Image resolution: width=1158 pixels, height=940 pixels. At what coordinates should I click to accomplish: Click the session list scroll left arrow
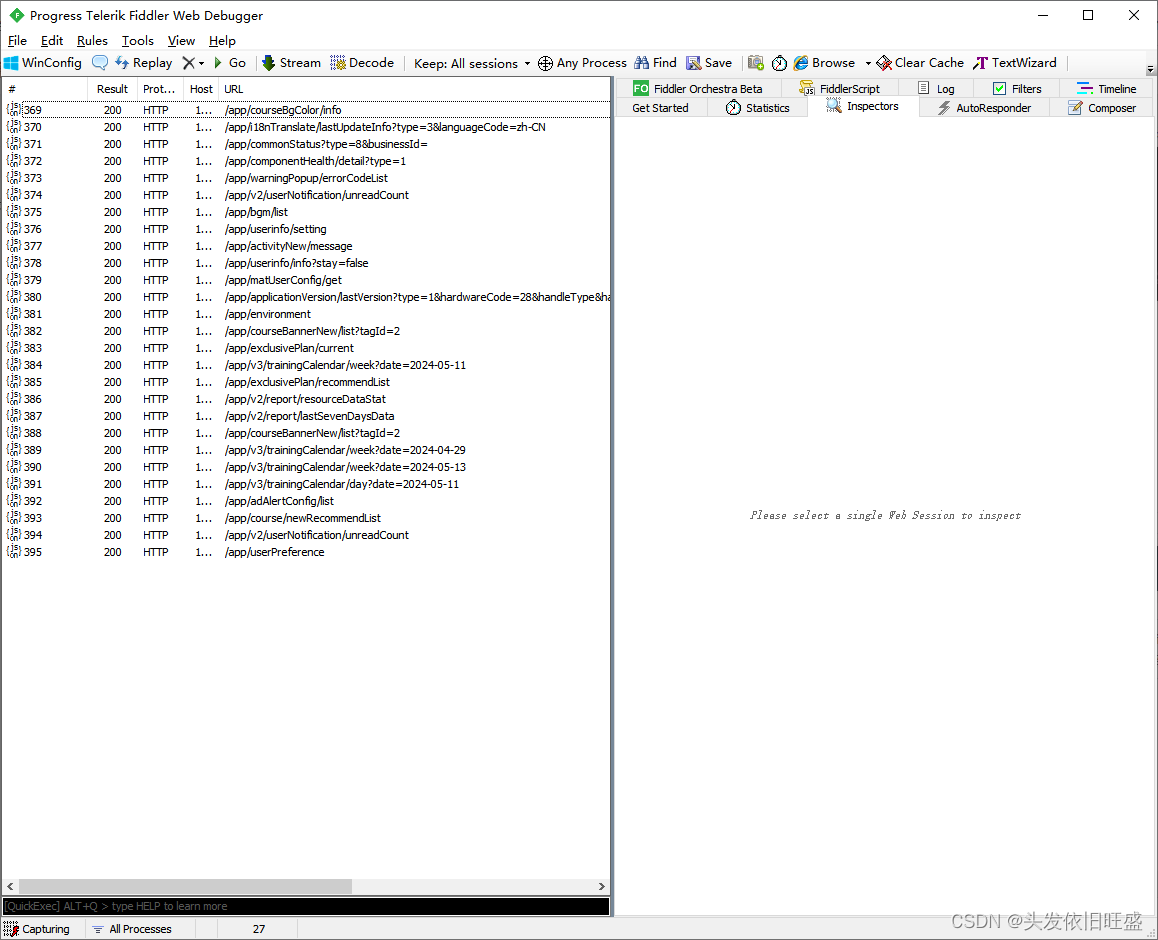pos(10,886)
